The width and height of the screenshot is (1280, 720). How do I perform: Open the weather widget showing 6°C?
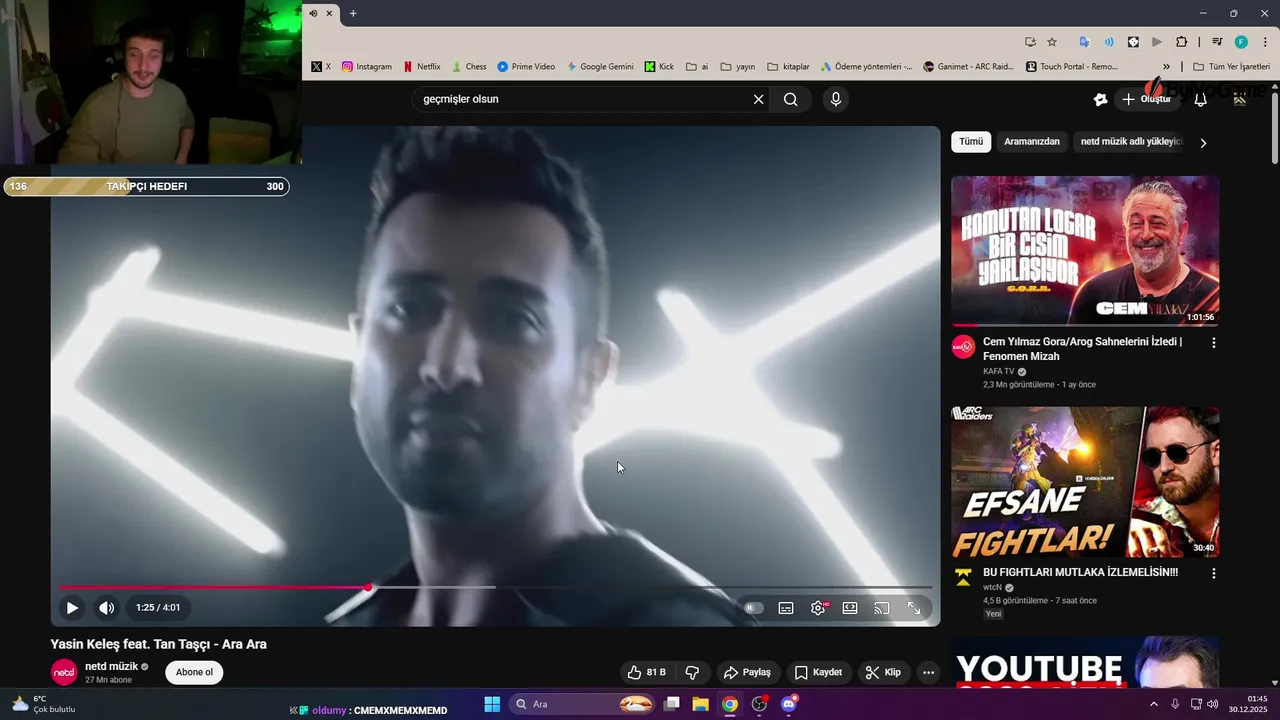42,704
